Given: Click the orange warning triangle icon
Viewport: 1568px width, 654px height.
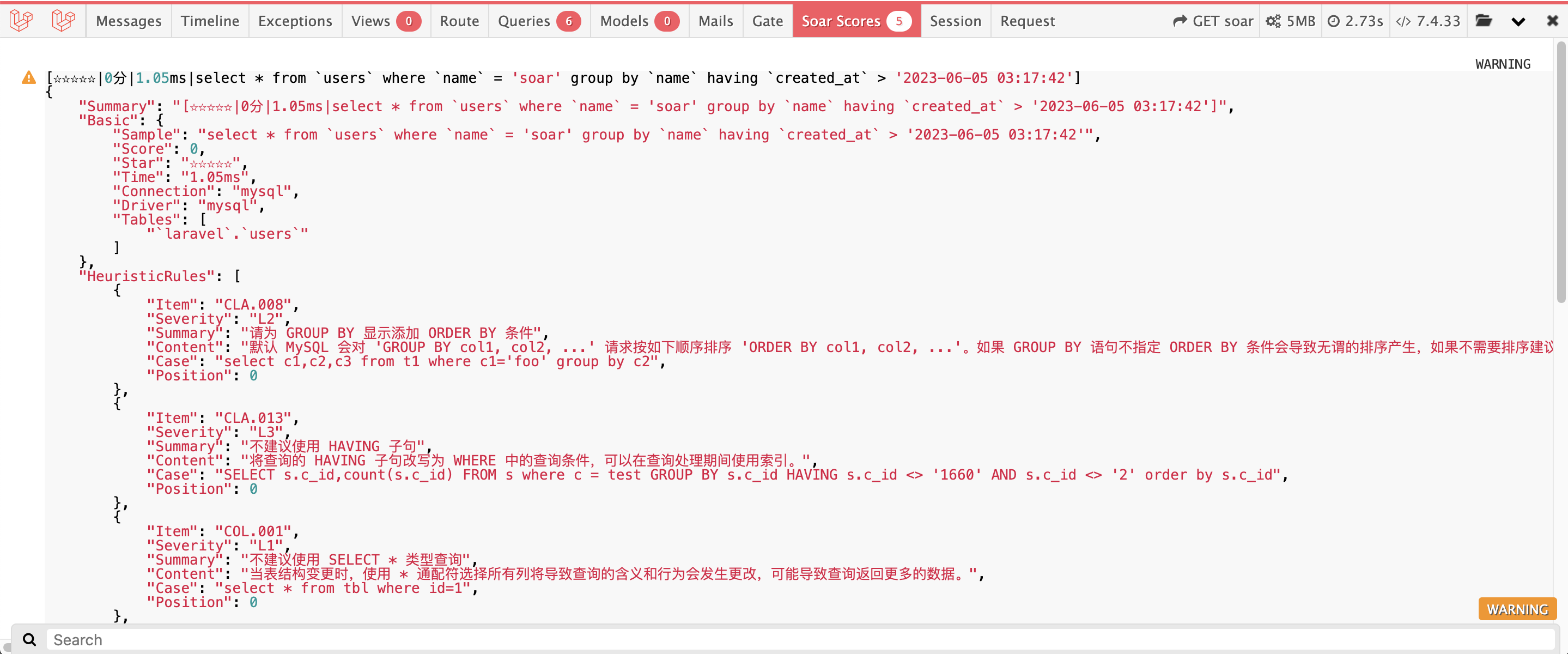Looking at the screenshot, I should pos(29,77).
